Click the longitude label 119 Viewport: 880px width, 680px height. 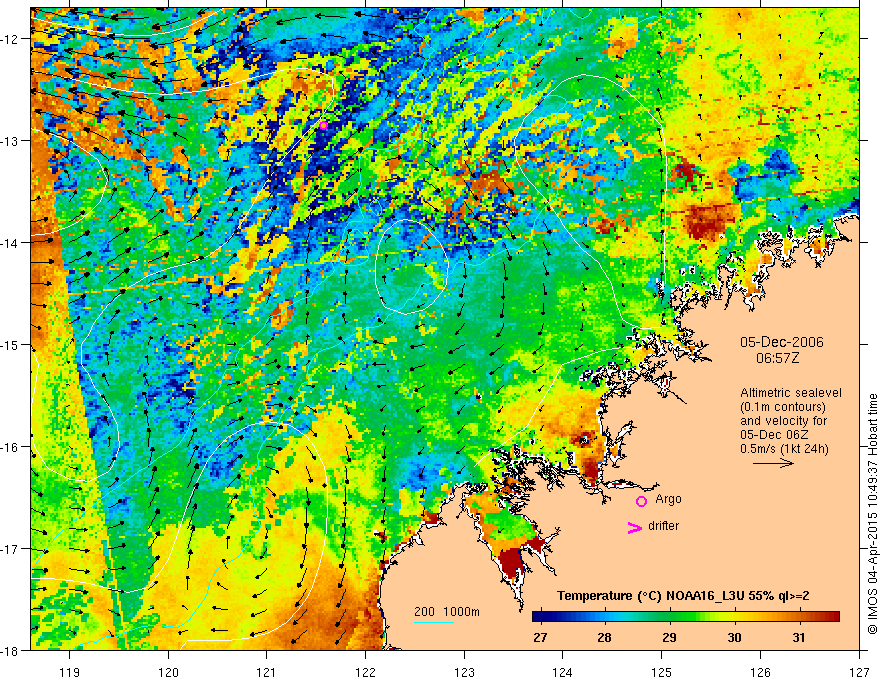pyautogui.click(x=70, y=672)
